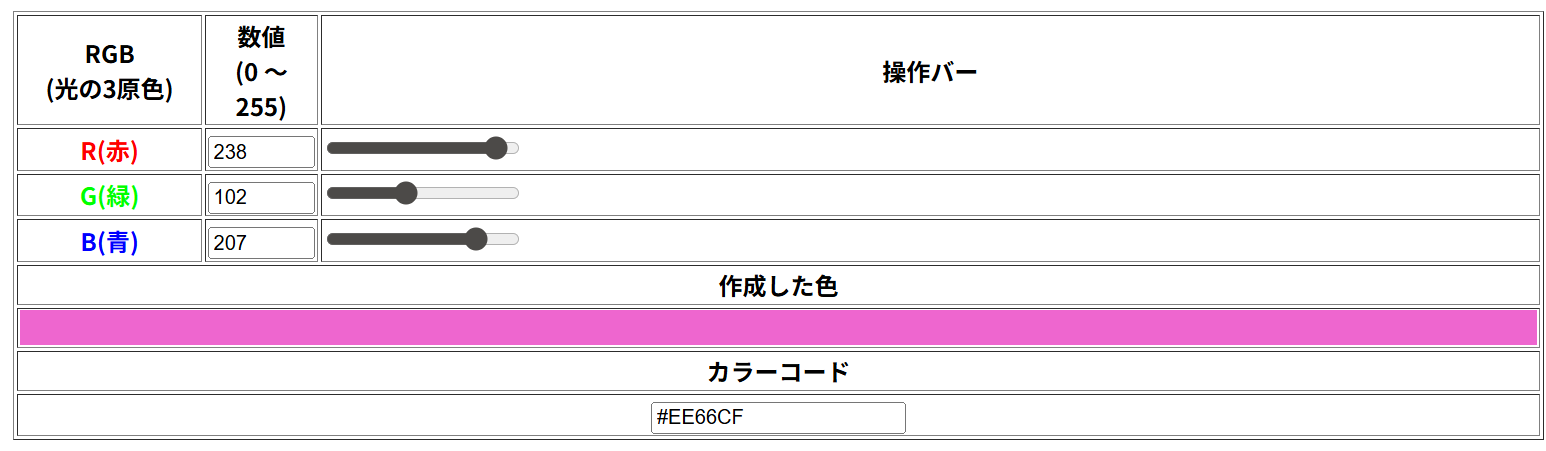Click the 作成した色 heading
Viewport: 1546px width, 451px height.
tap(778, 286)
